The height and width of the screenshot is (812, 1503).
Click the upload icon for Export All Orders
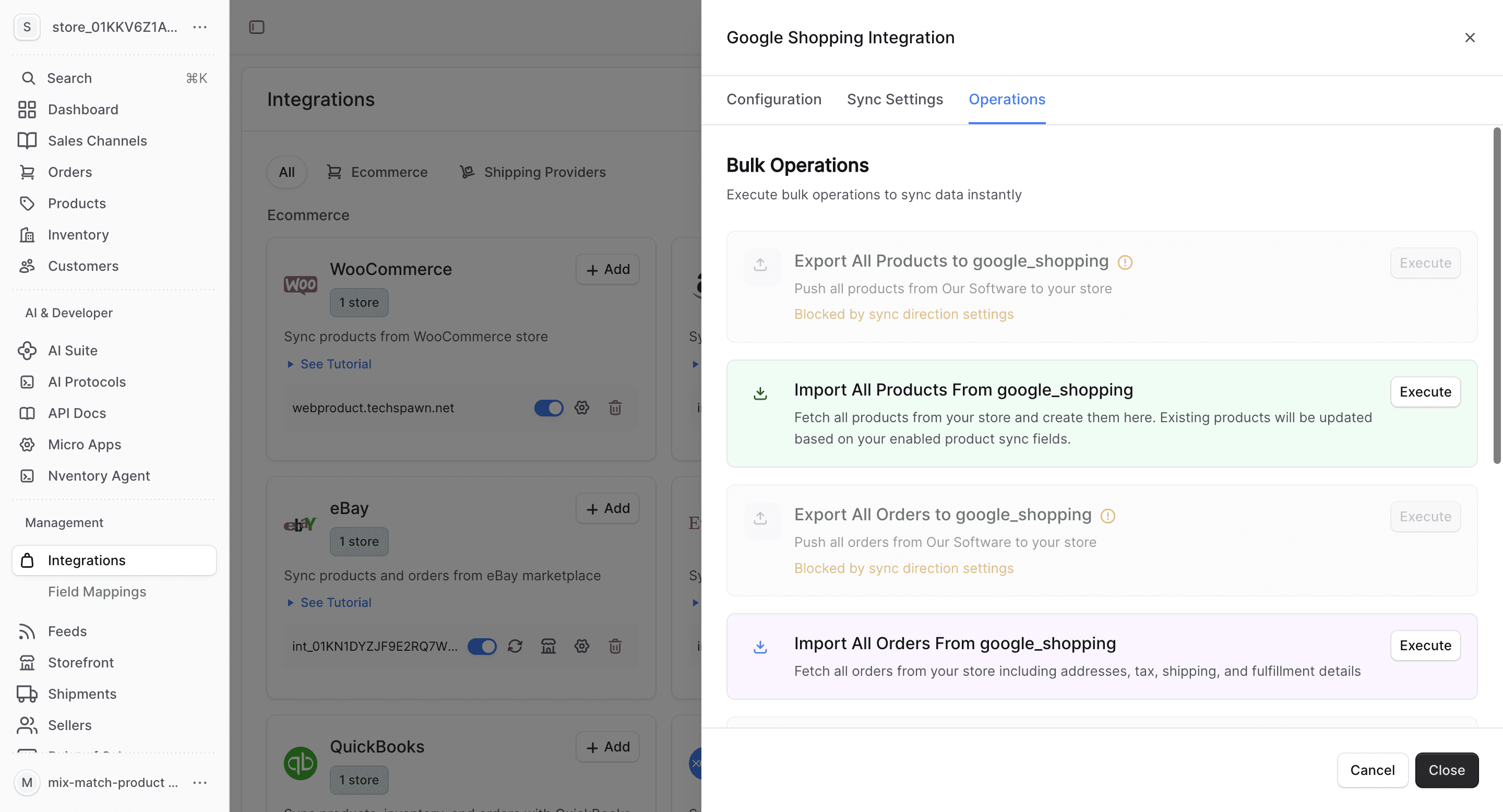tap(761, 519)
